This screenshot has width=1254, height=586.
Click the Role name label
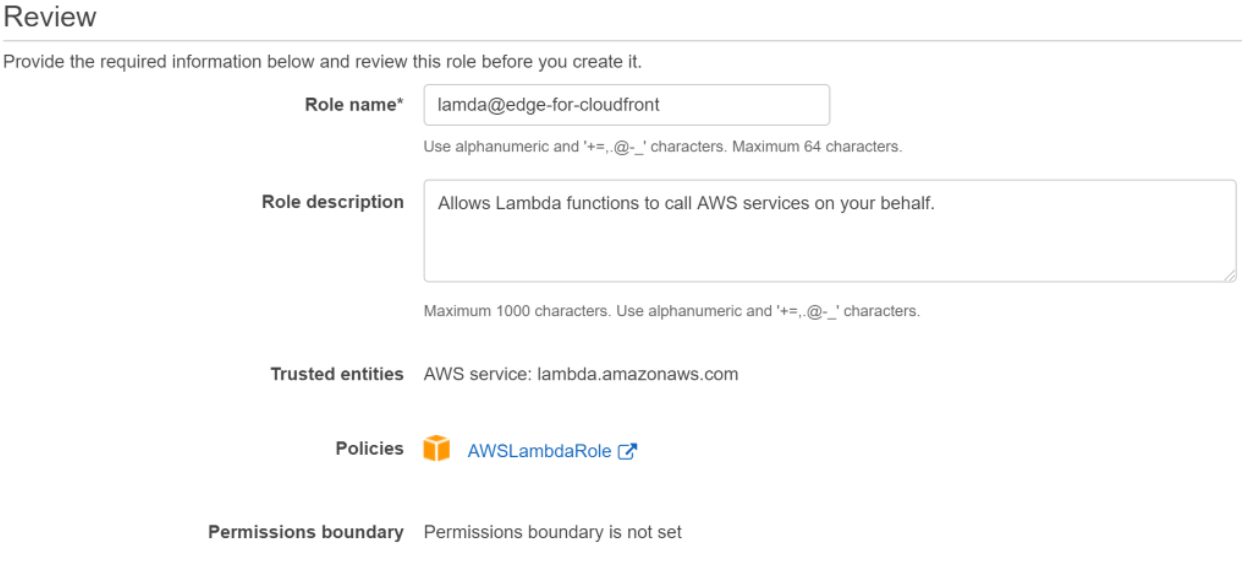pyautogui.click(x=349, y=105)
